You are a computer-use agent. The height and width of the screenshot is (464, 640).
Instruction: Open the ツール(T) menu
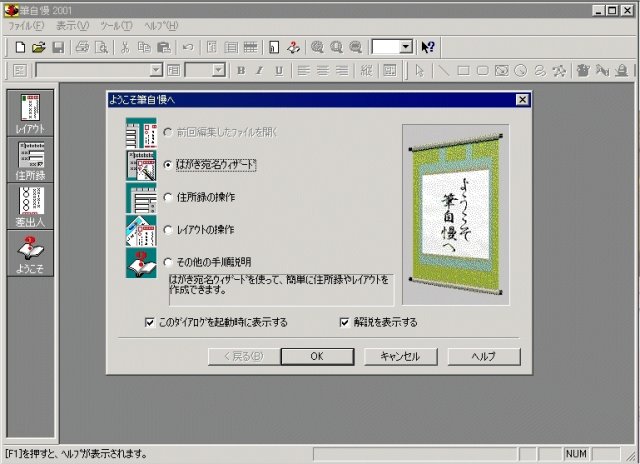click(x=116, y=26)
